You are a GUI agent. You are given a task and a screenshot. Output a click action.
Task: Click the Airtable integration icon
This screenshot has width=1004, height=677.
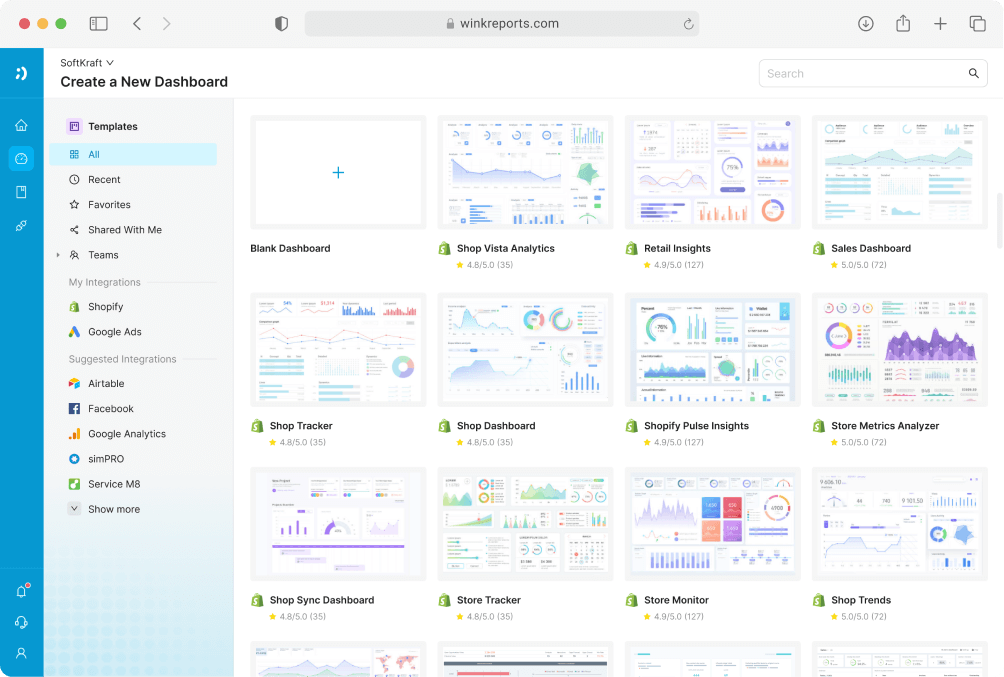(x=74, y=384)
